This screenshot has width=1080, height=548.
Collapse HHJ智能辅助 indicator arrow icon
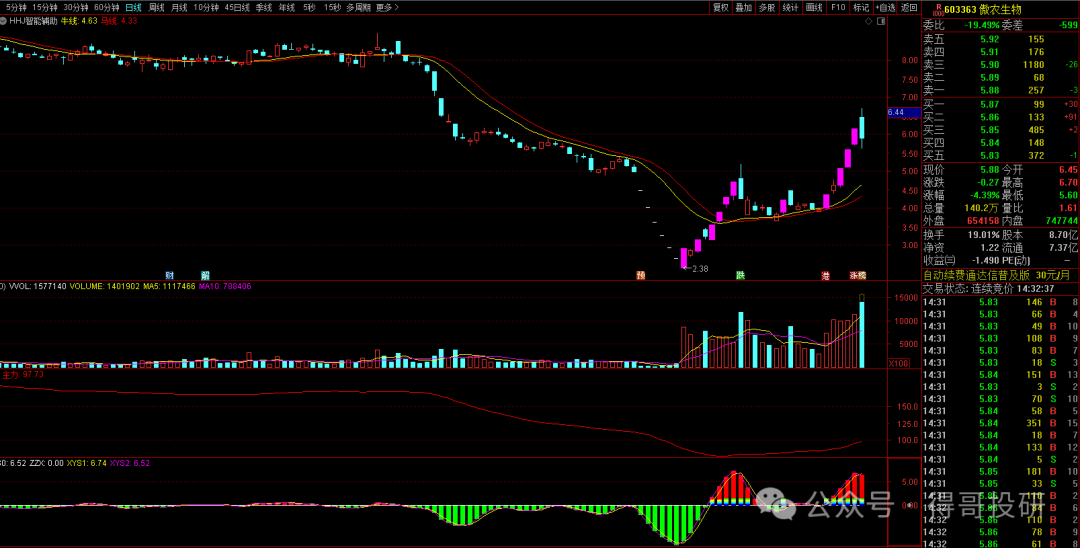[x=3, y=21]
